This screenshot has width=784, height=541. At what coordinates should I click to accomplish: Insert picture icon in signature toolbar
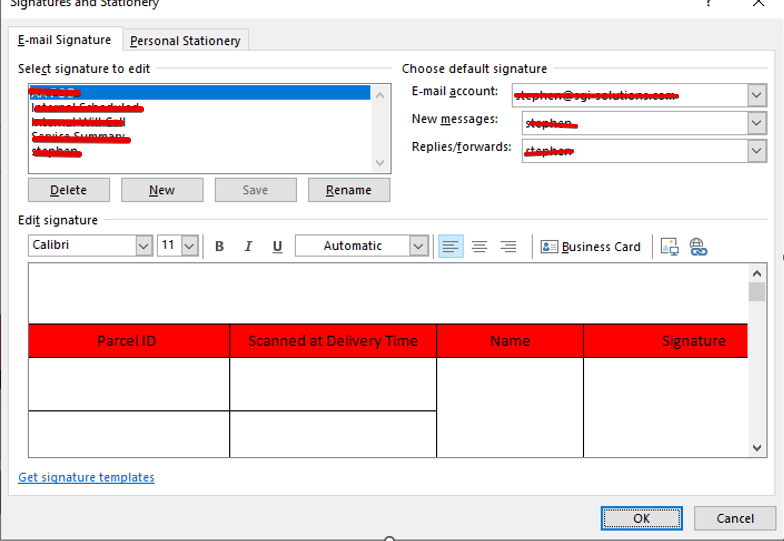[670, 246]
